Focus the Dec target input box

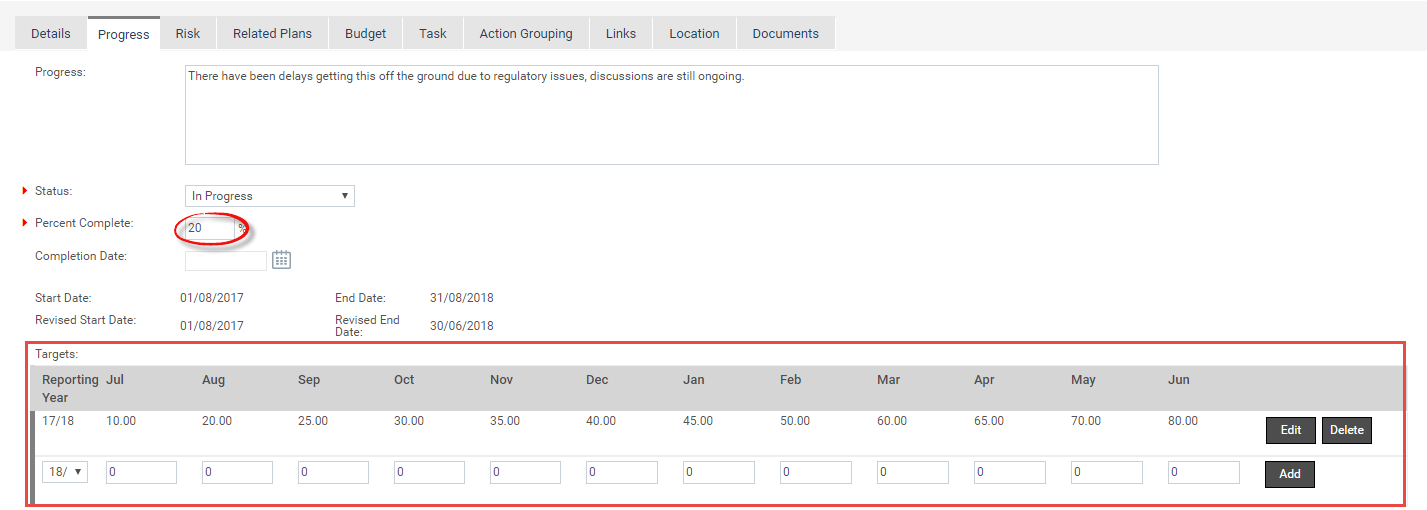coord(622,472)
